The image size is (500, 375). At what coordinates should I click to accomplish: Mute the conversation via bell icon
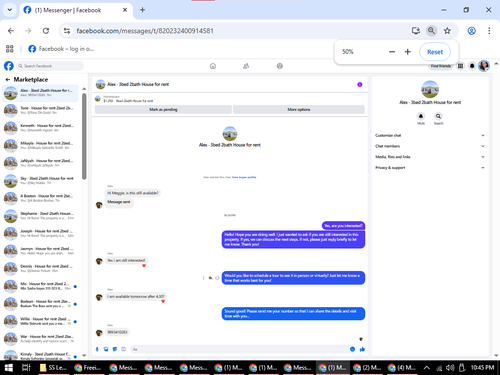(x=421, y=116)
